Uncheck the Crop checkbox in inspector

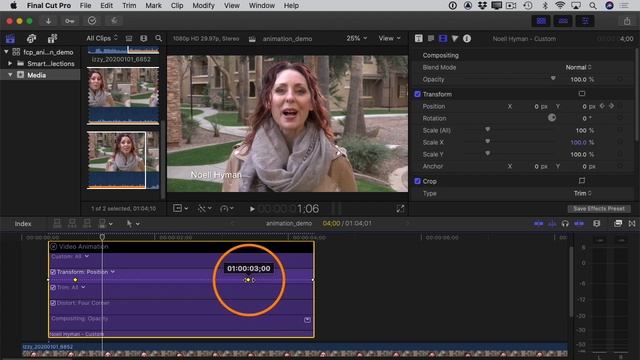pos(418,181)
